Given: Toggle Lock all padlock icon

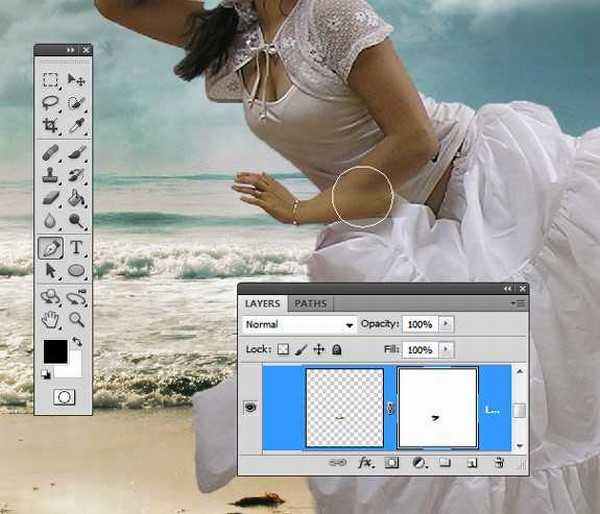Looking at the screenshot, I should [337, 350].
